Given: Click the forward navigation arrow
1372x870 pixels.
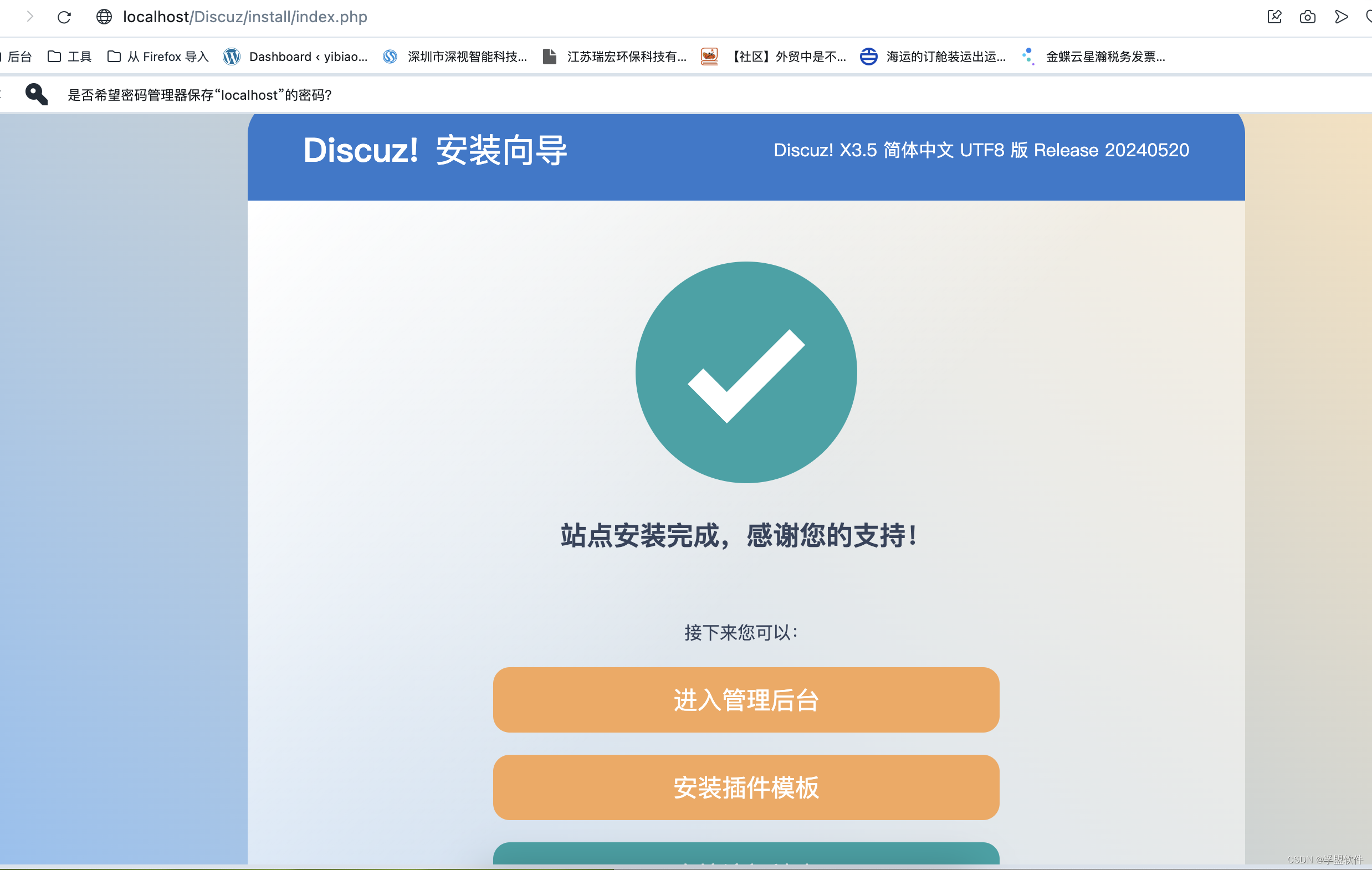Looking at the screenshot, I should [29, 17].
